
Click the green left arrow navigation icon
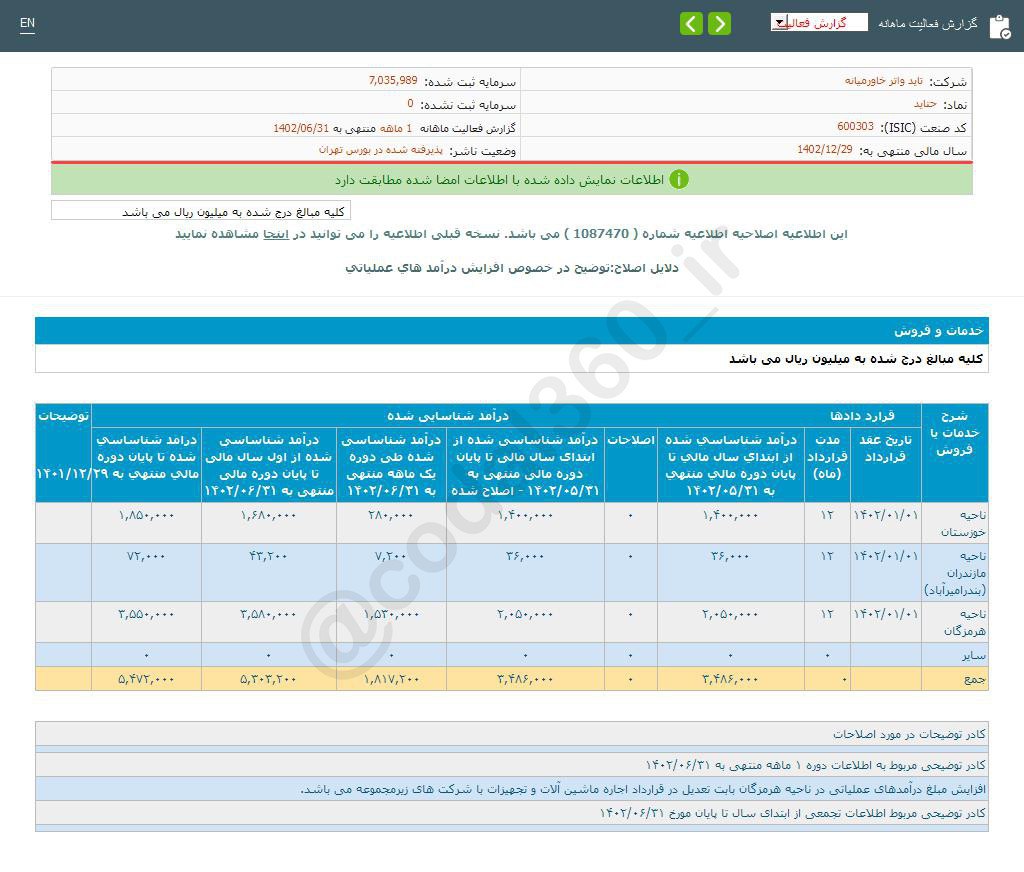pyautogui.click(x=692, y=22)
